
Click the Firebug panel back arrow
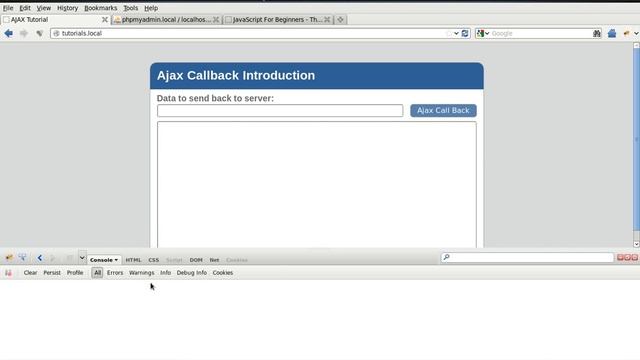pos(40,258)
